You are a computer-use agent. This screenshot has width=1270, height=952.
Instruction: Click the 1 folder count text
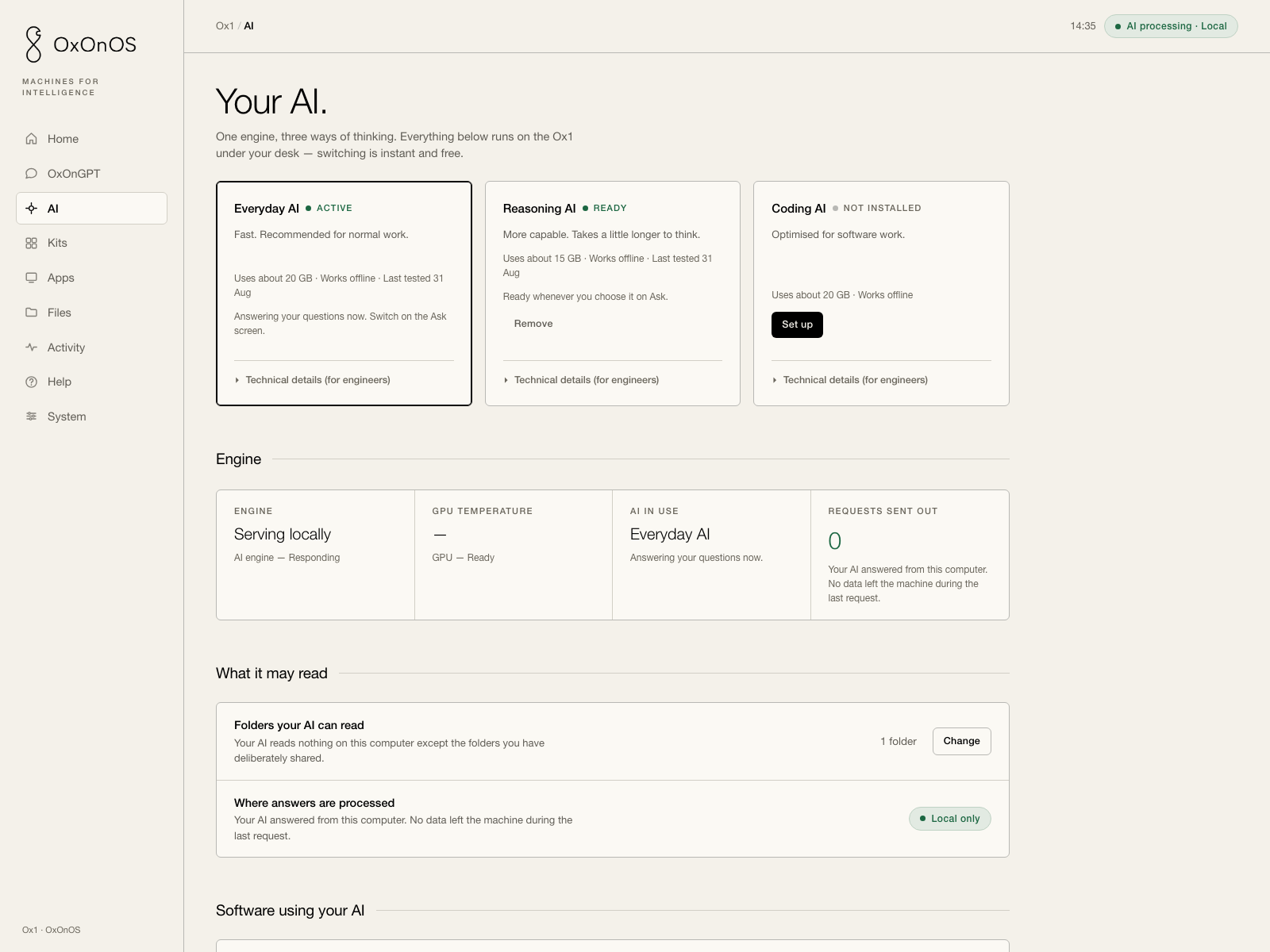(899, 741)
